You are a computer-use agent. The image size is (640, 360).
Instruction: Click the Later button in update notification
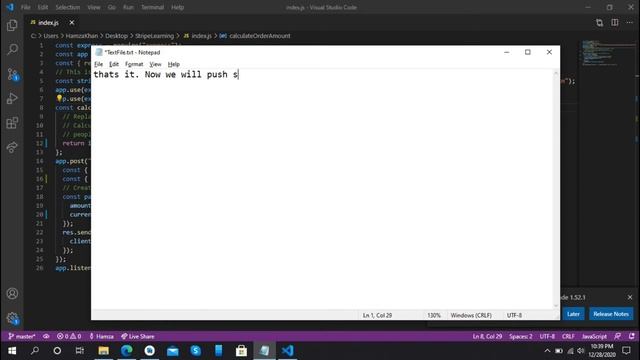click(x=573, y=314)
